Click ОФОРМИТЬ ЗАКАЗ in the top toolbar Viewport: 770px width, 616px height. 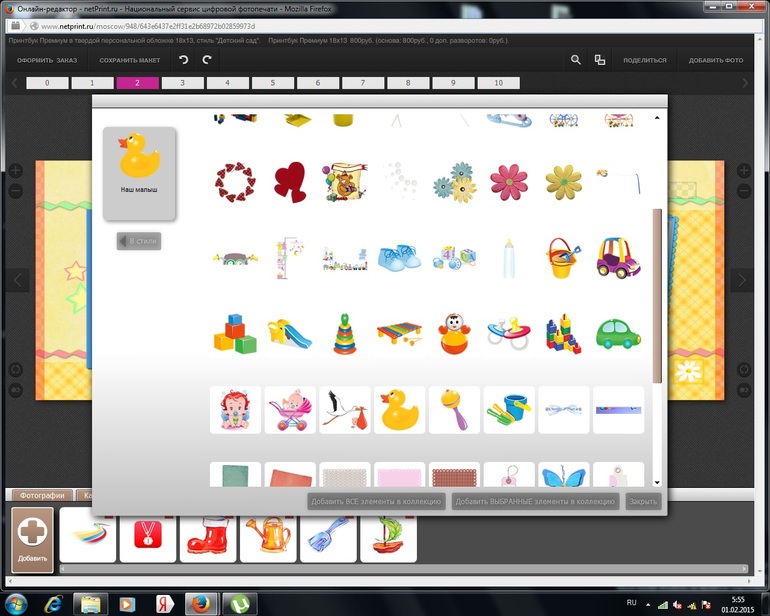pos(47,60)
